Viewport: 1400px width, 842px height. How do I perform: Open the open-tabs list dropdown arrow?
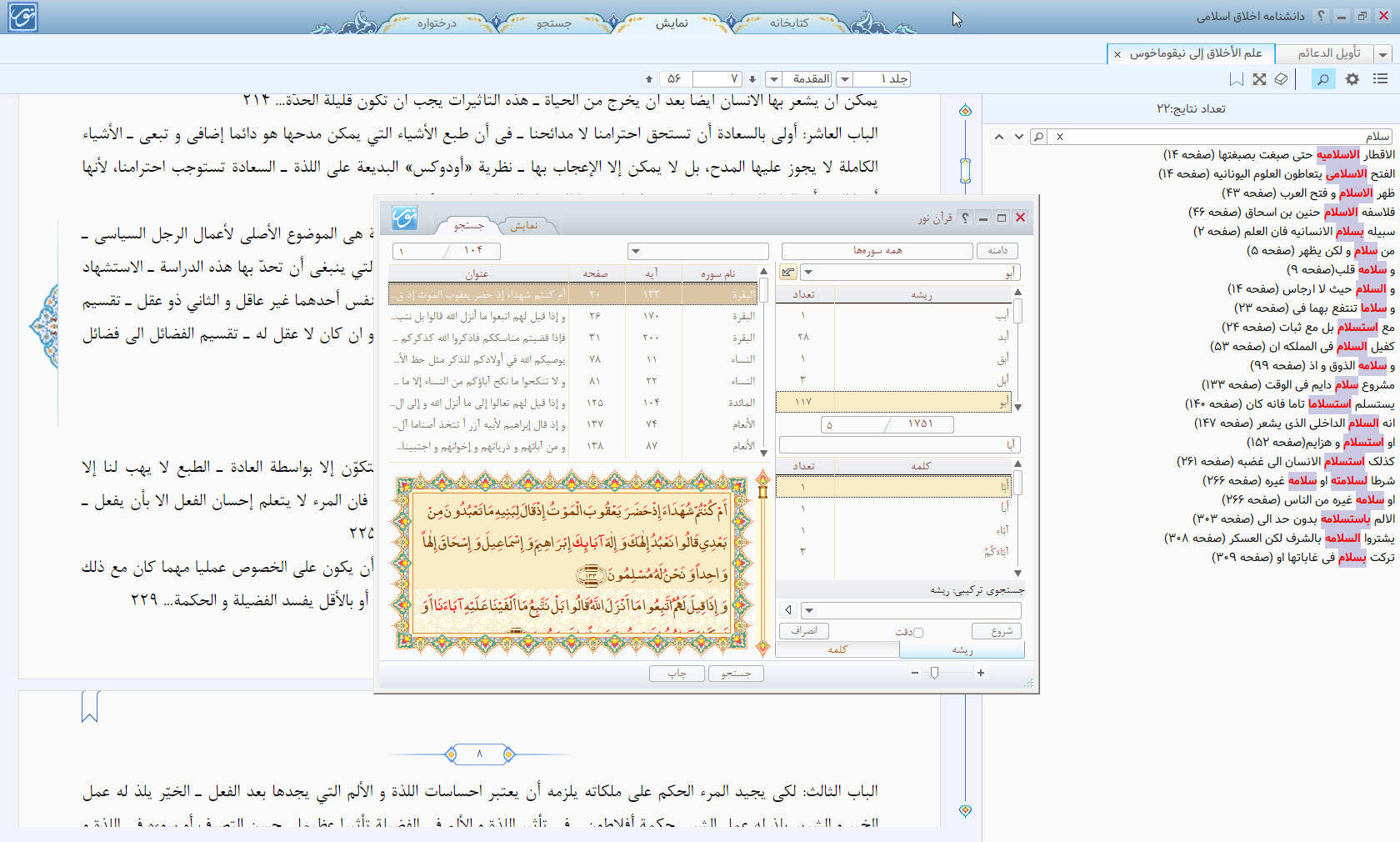(x=1383, y=54)
